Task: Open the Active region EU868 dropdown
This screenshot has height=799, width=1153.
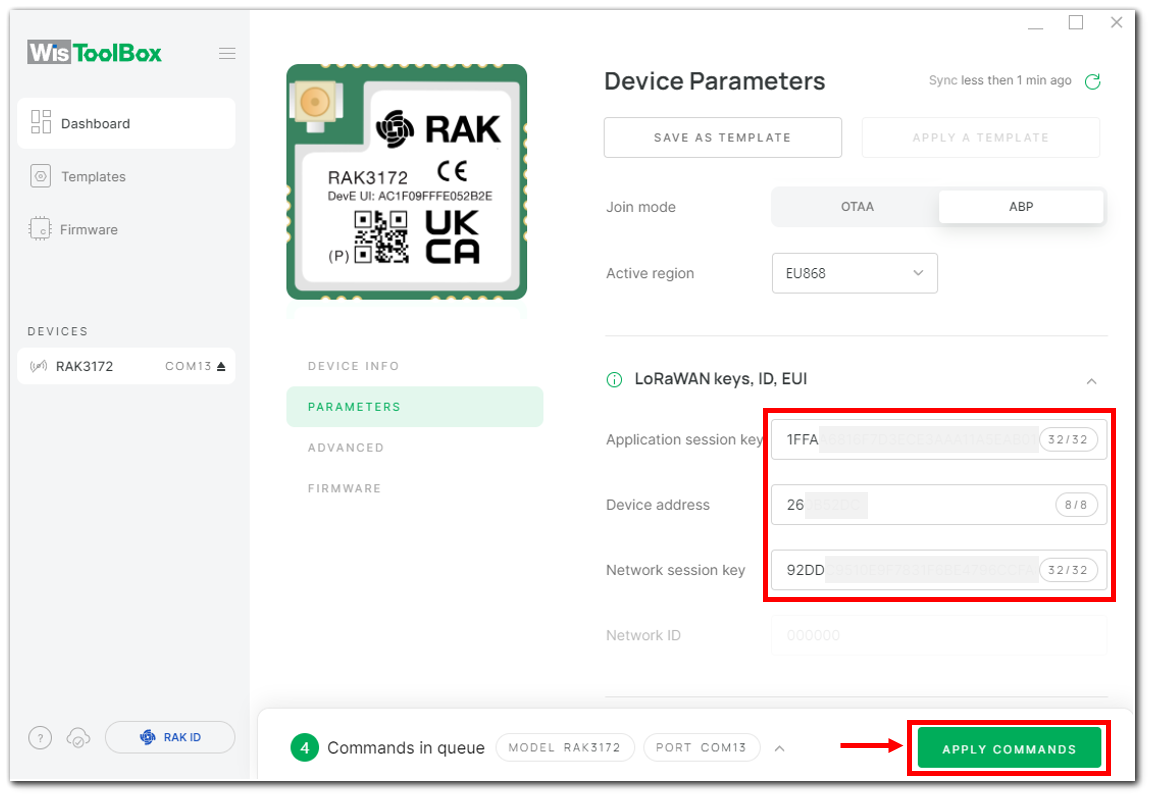Action: coord(854,273)
